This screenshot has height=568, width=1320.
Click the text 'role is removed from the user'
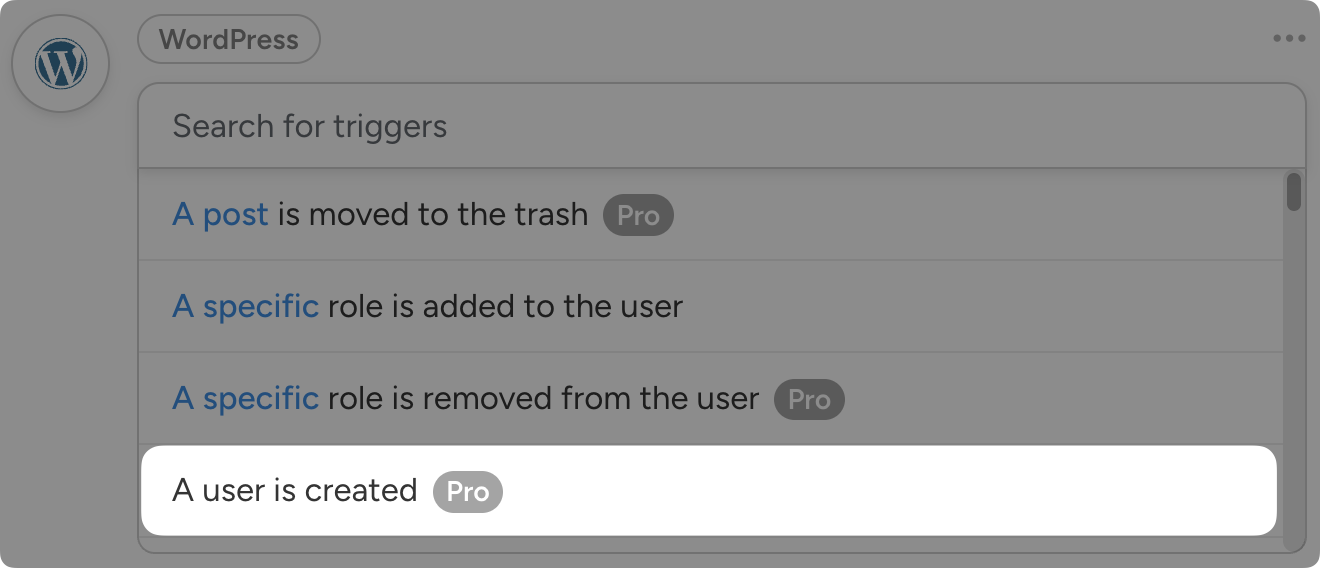(543, 399)
